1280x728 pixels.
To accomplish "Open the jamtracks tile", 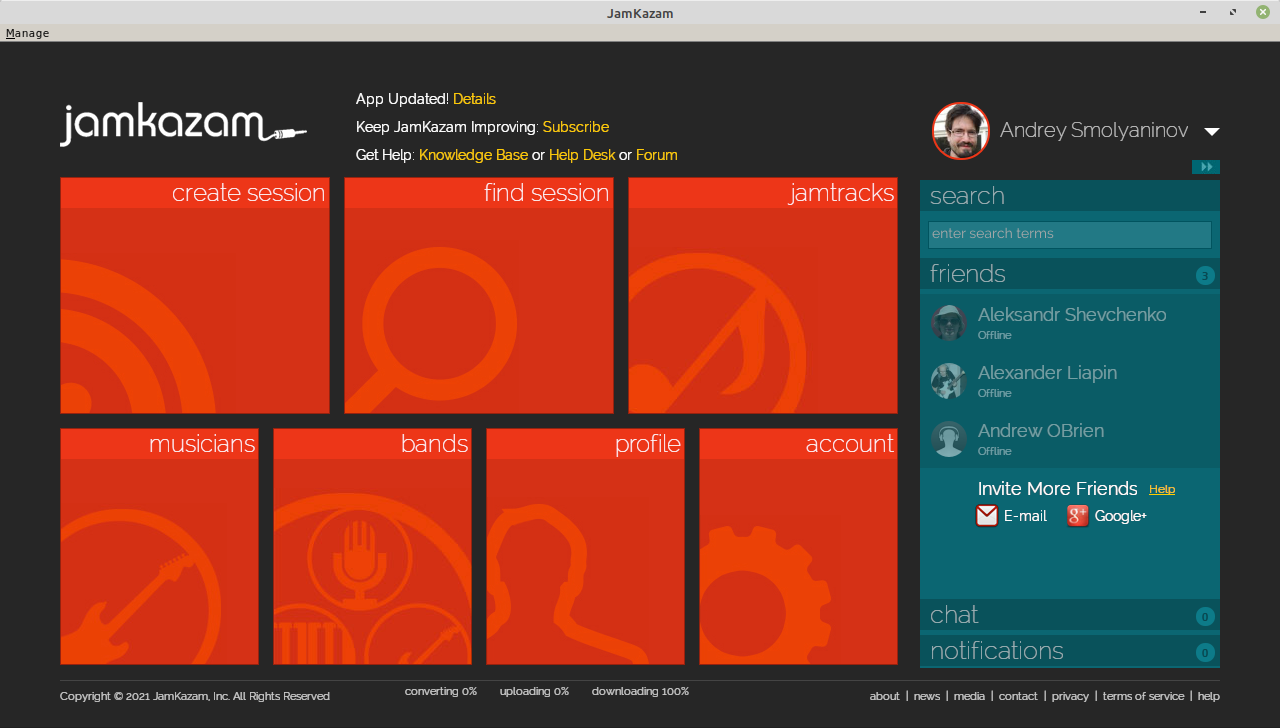I will click(x=763, y=295).
